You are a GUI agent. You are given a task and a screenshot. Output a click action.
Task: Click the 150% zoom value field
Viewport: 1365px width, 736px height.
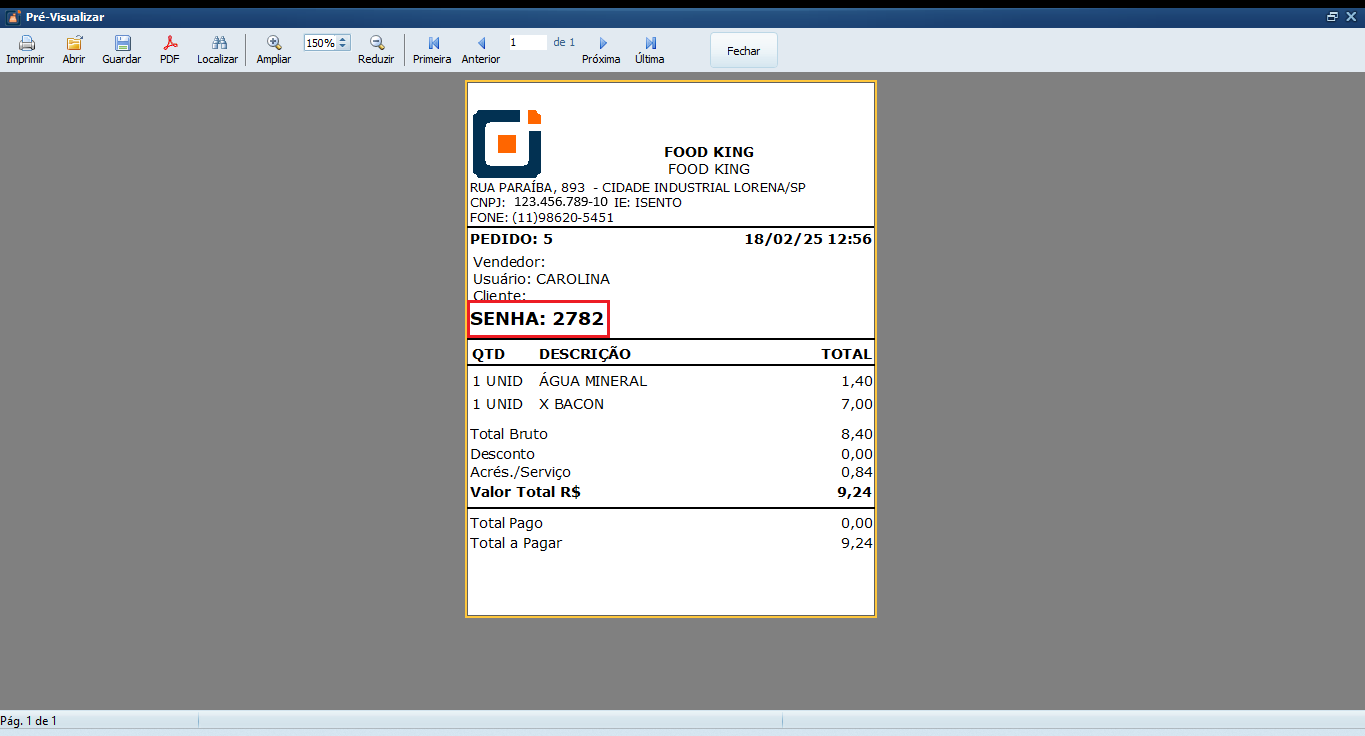click(320, 43)
